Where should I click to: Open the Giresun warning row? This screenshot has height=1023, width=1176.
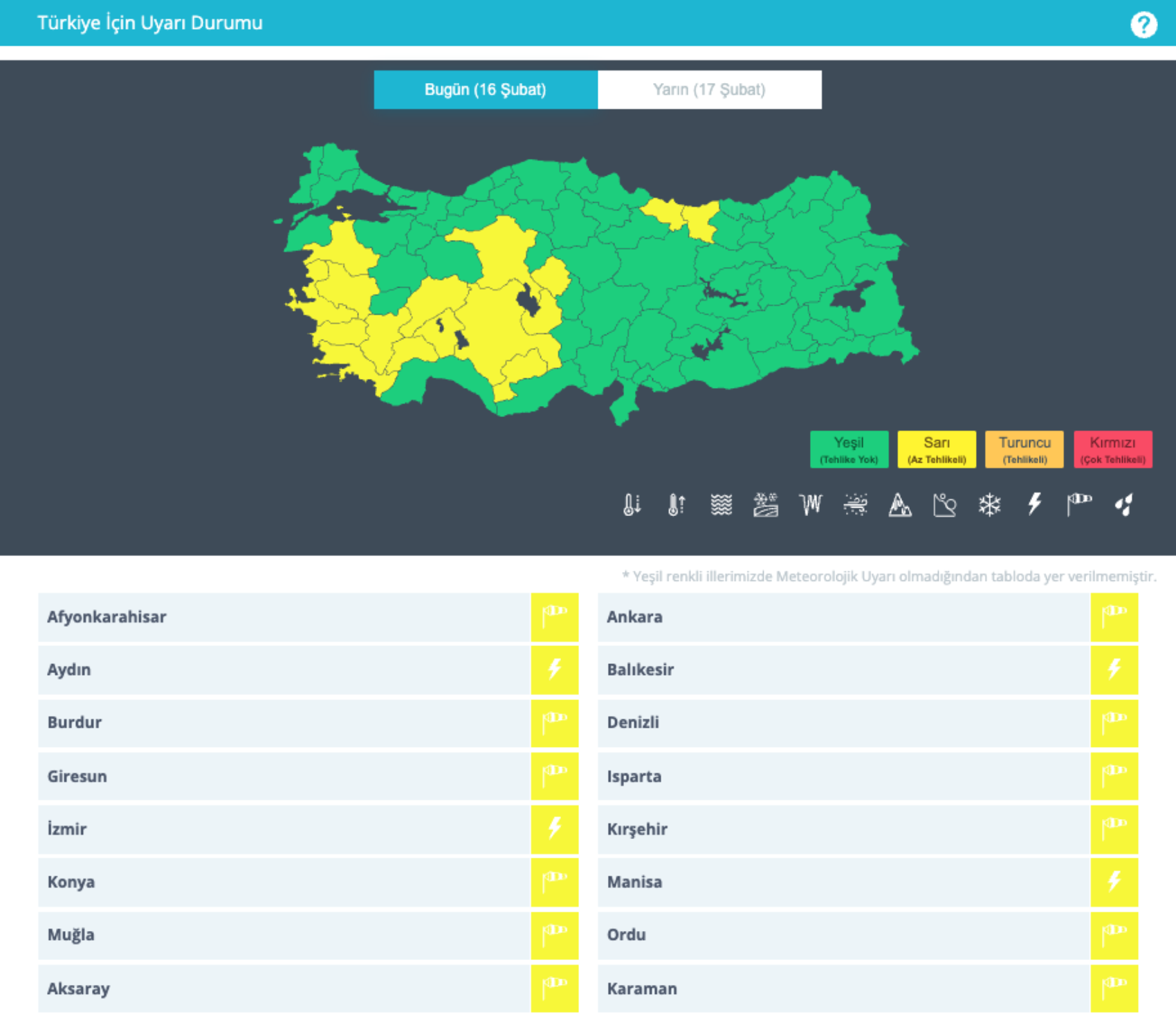pos(284,776)
